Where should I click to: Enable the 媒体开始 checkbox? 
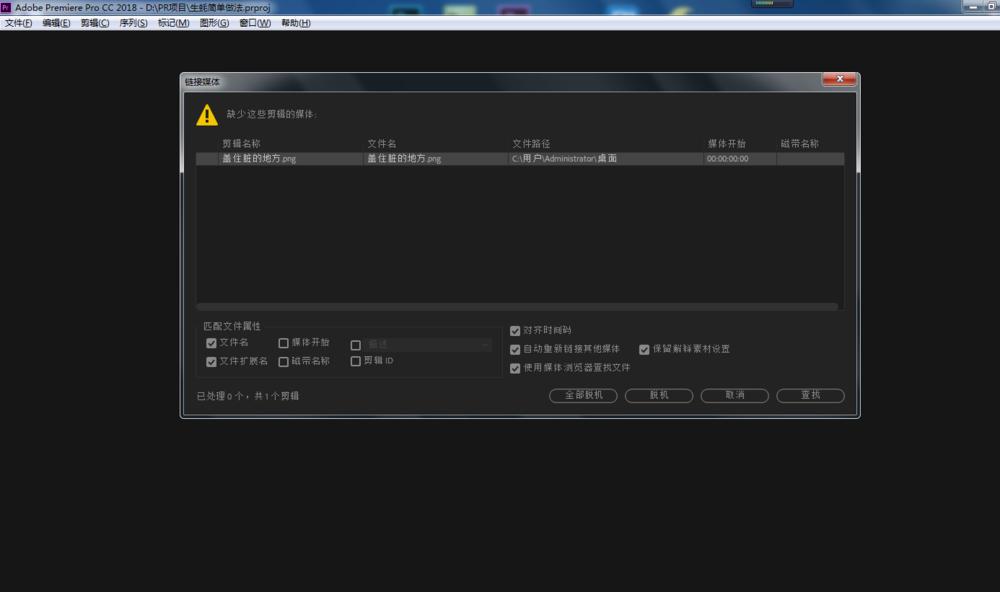point(282,344)
